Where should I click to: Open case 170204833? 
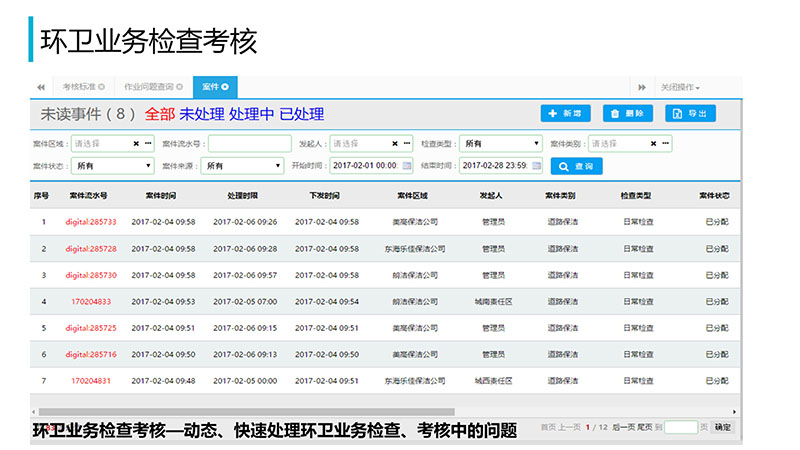(x=91, y=302)
